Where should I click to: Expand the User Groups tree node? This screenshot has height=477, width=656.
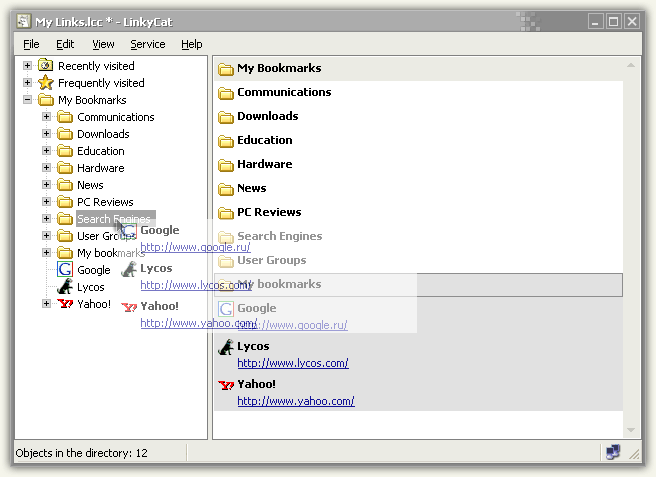click(x=46, y=236)
